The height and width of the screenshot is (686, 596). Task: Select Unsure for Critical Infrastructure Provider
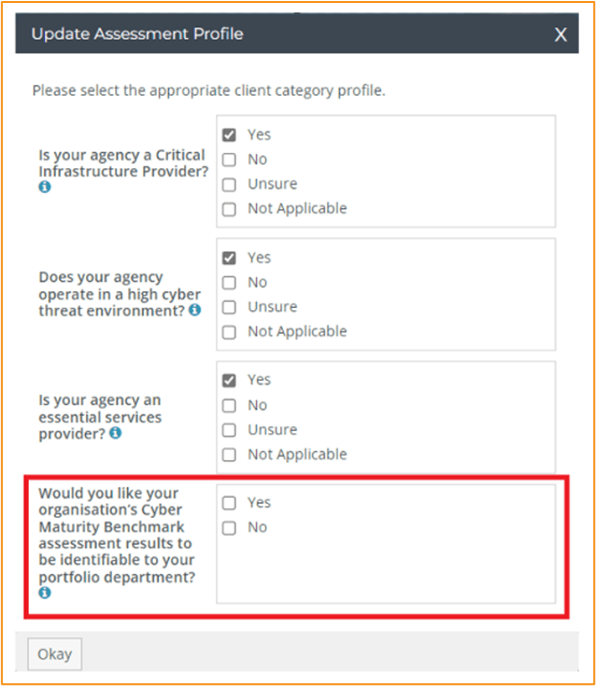click(x=229, y=184)
